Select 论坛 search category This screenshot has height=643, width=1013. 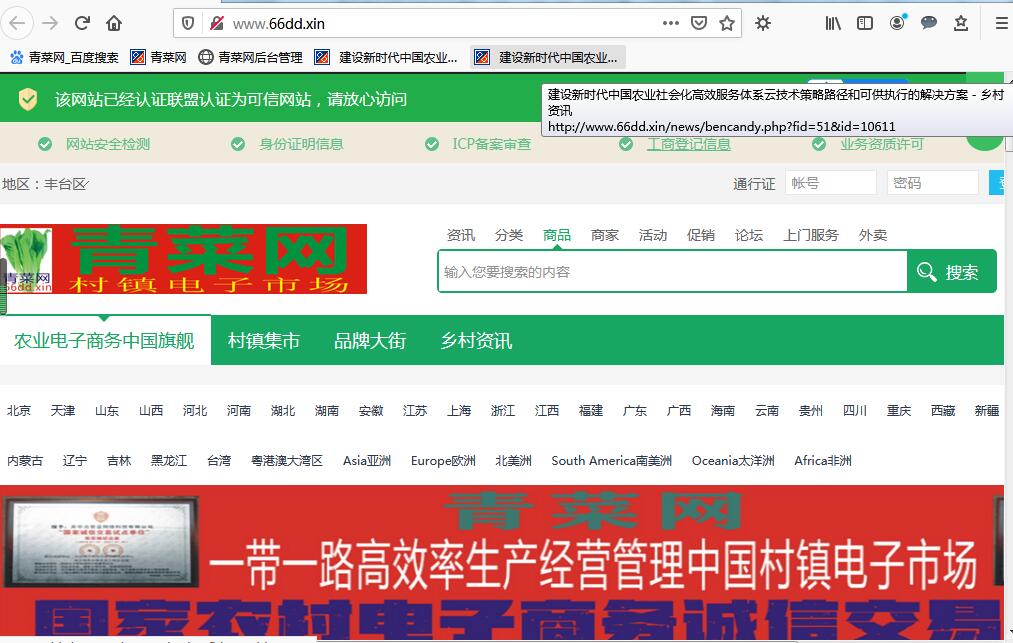[749, 235]
